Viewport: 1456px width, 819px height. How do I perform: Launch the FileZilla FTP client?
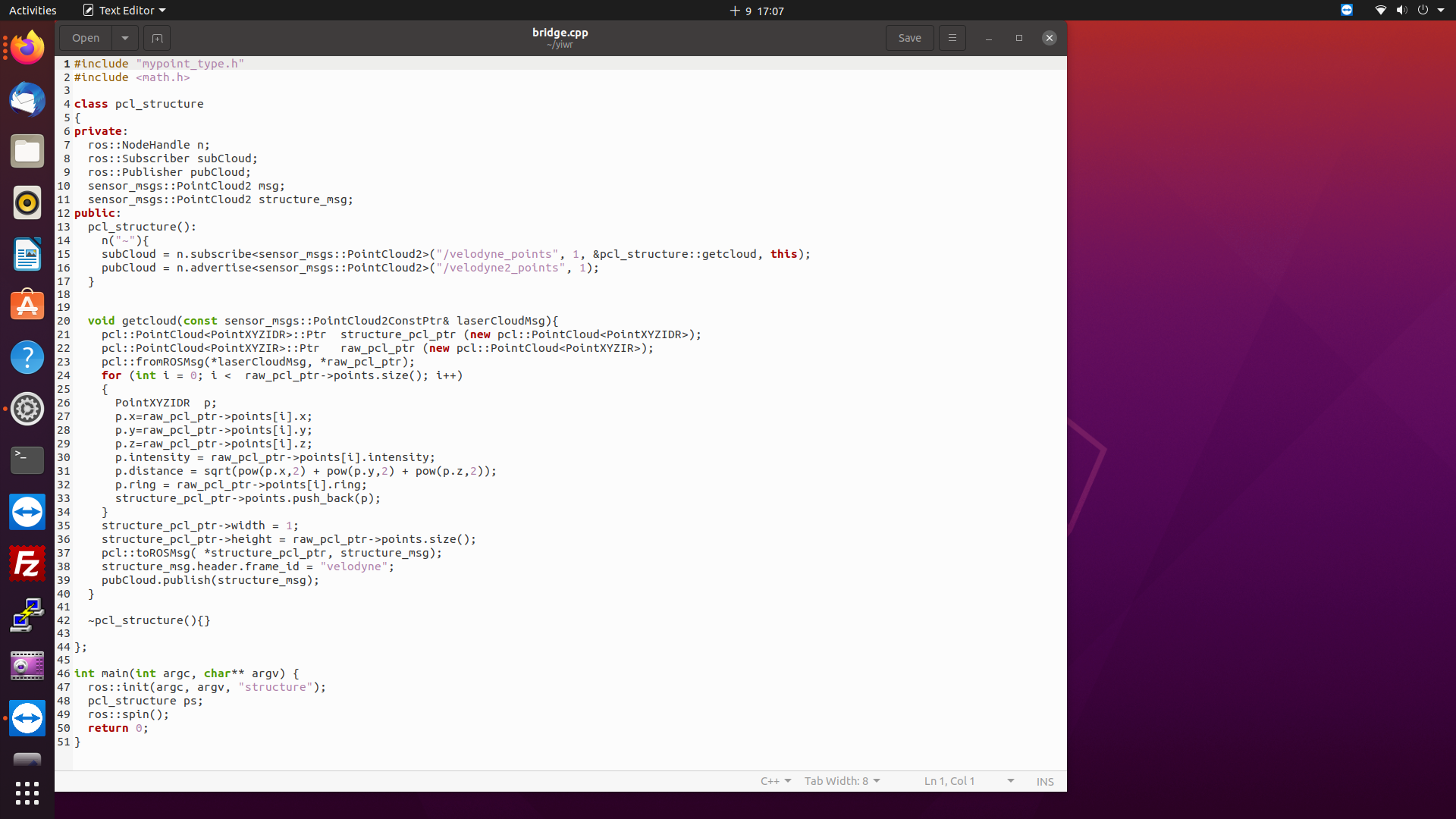point(27,563)
